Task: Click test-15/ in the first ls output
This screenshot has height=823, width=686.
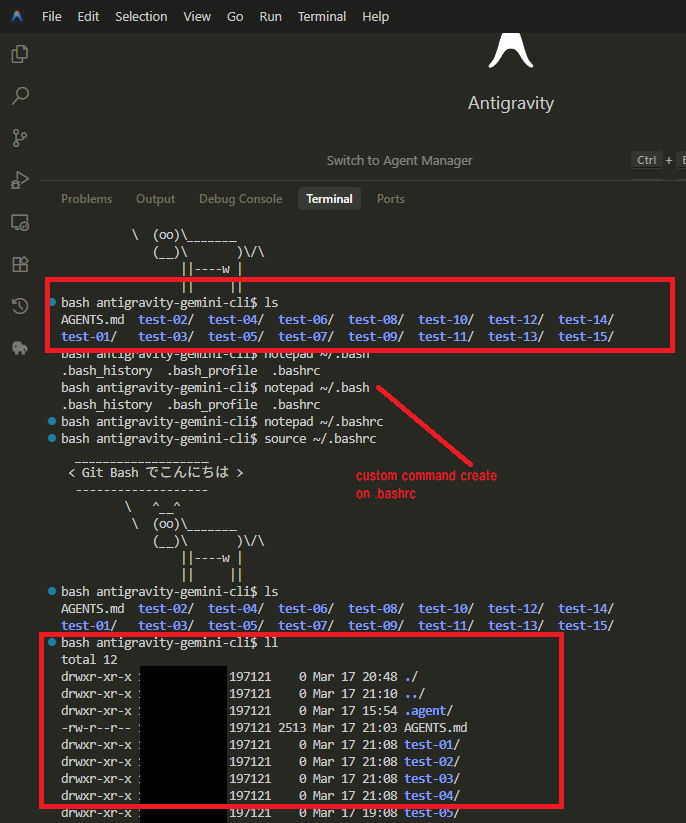Action: click(586, 336)
